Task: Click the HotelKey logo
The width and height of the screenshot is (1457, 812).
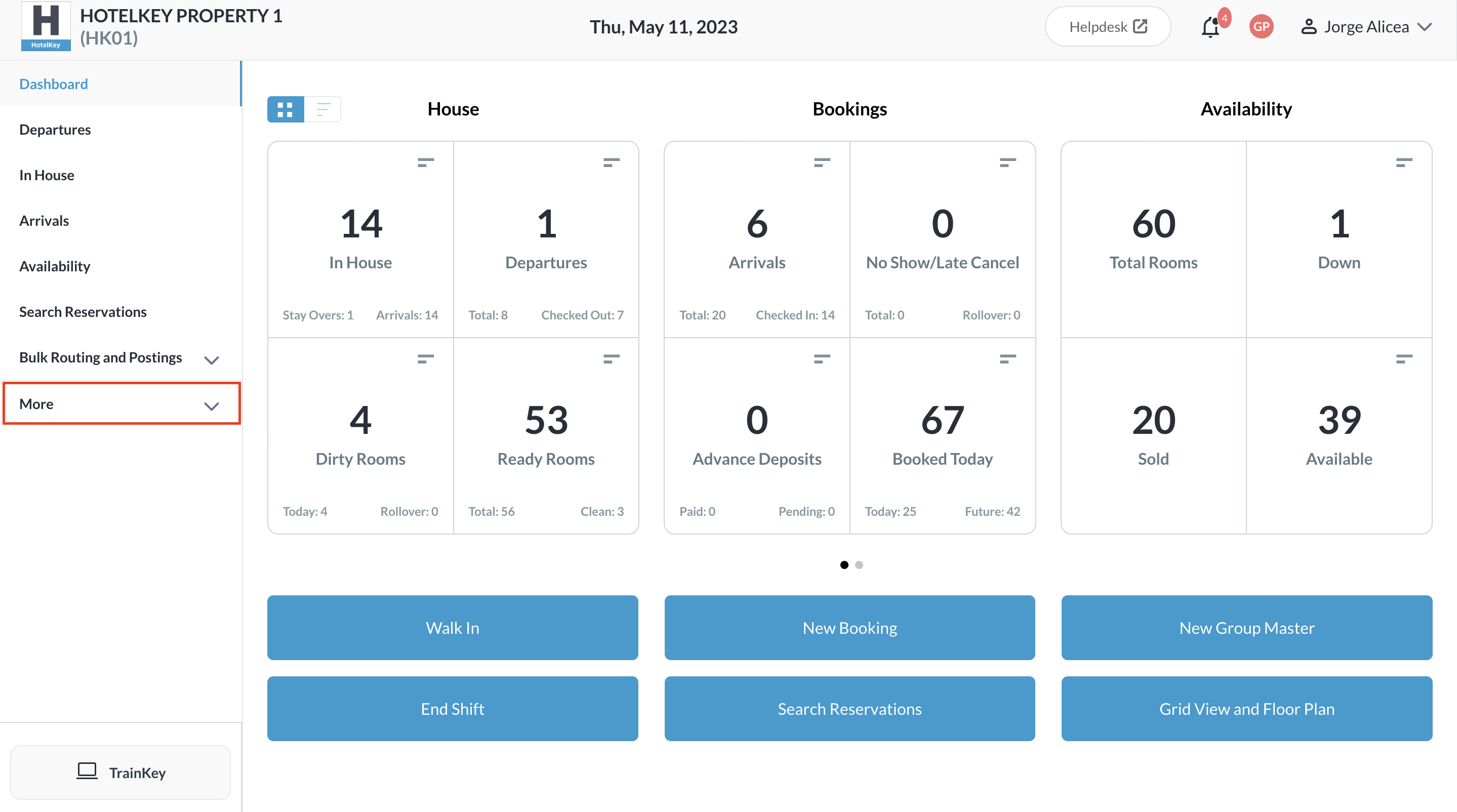Action: [46, 26]
